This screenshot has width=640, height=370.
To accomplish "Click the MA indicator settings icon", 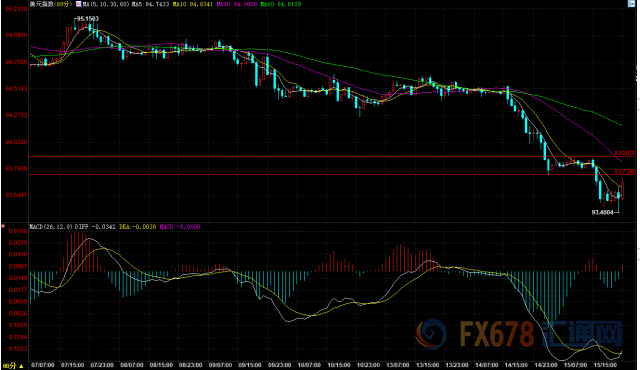I will (x=78, y=4).
